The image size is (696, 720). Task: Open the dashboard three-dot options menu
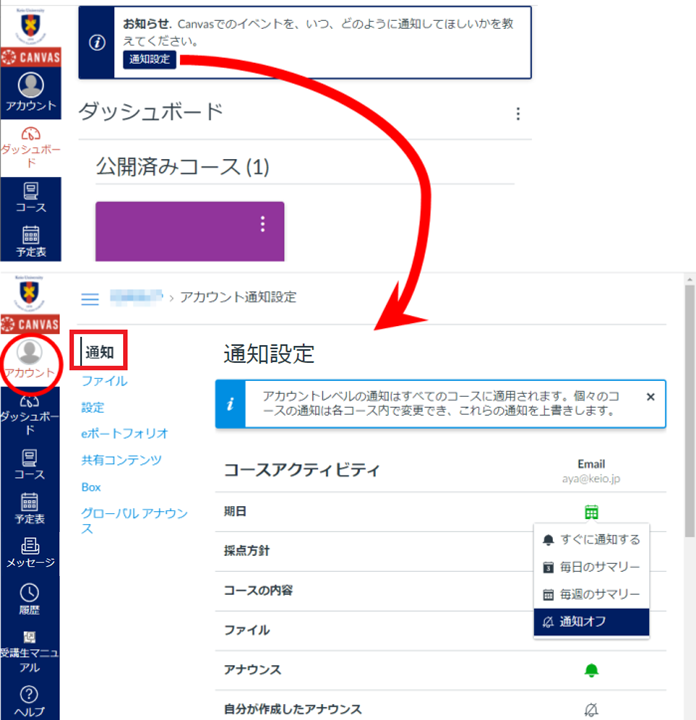517,114
